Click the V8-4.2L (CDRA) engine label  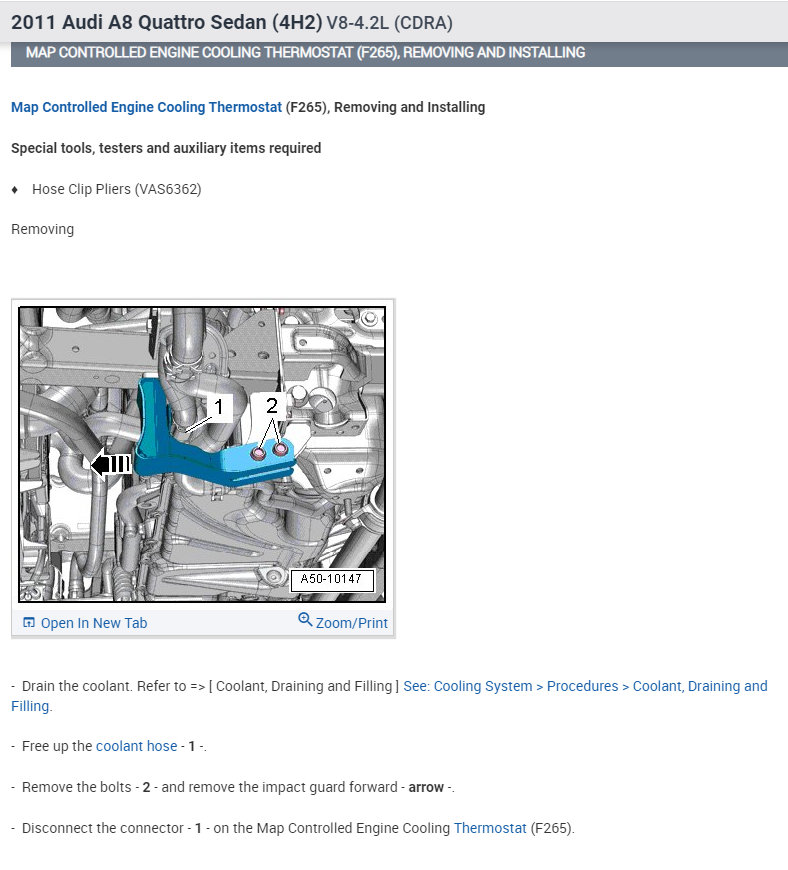[x=390, y=23]
